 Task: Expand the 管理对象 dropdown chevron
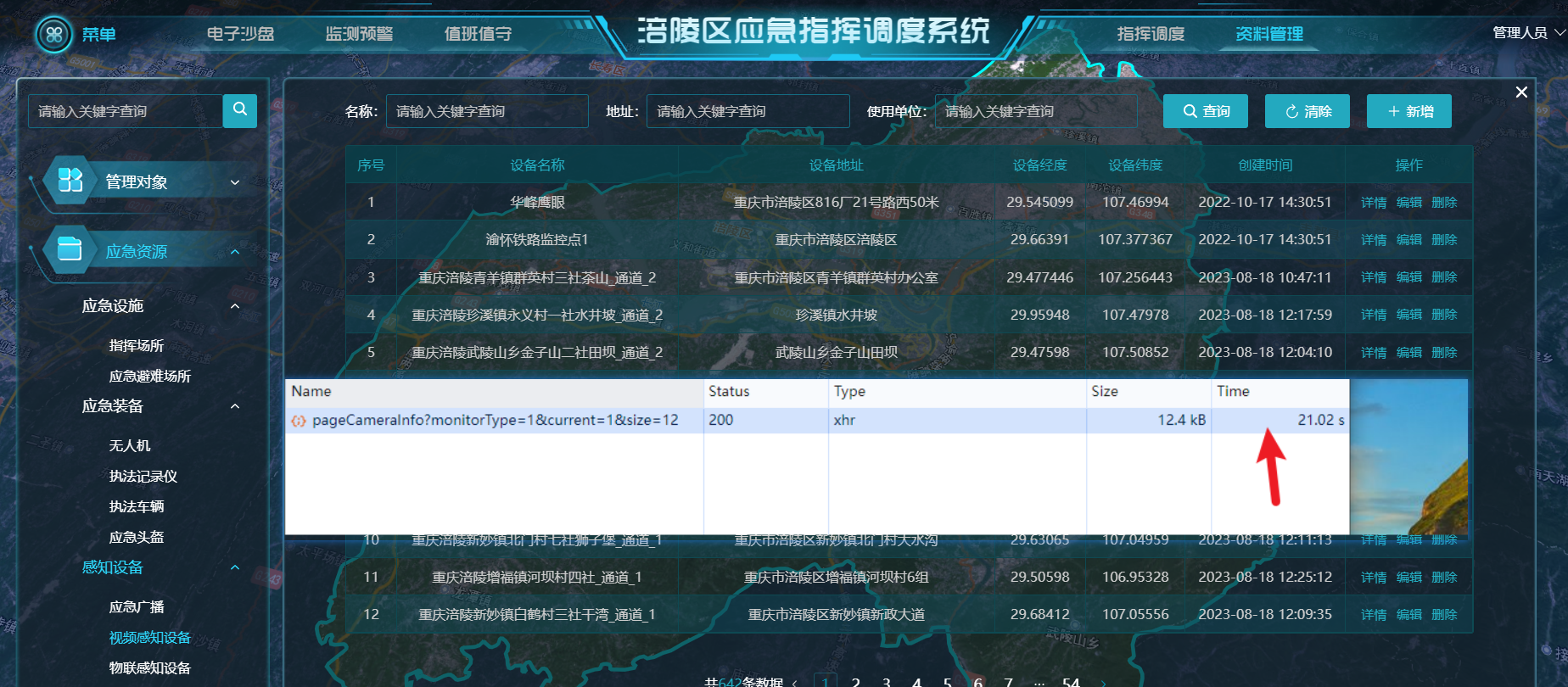pyautogui.click(x=235, y=182)
